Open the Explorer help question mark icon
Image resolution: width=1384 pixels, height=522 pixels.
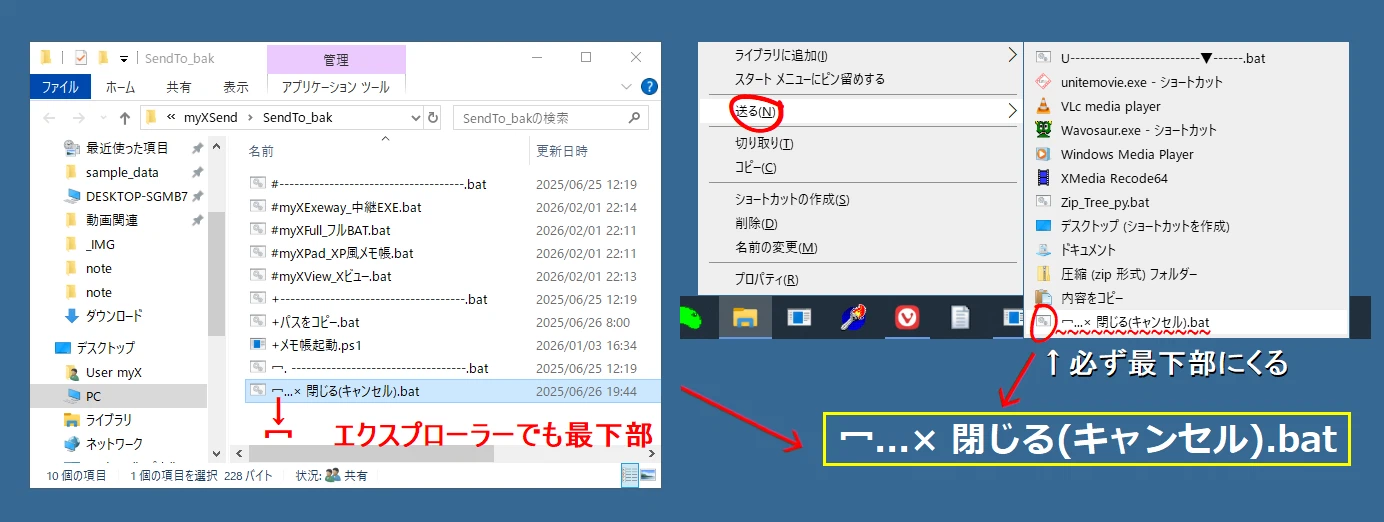pyautogui.click(x=650, y=87)
